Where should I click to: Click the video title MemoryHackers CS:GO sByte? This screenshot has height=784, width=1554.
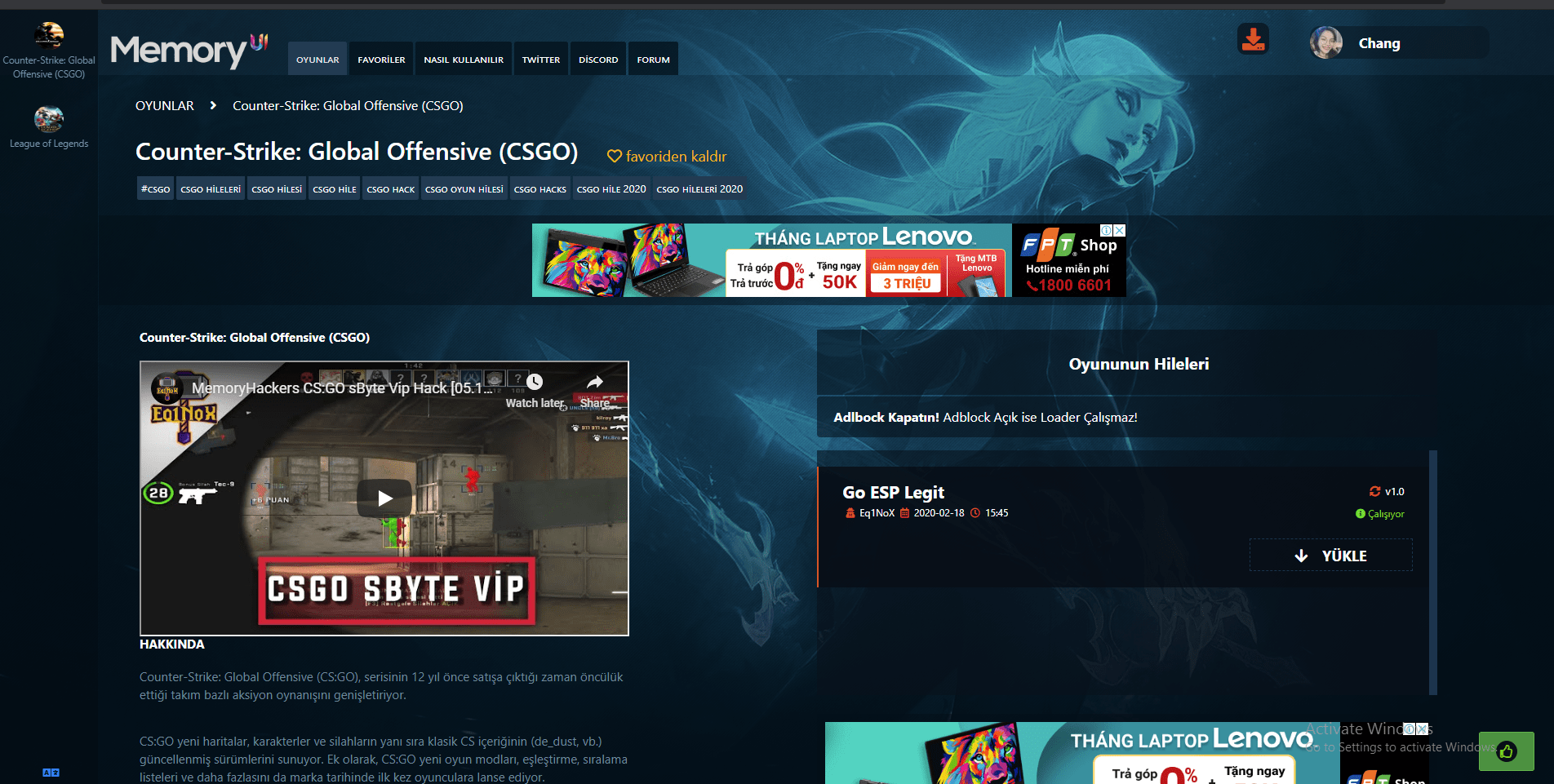pyautogui.click(x=342, y=388)
